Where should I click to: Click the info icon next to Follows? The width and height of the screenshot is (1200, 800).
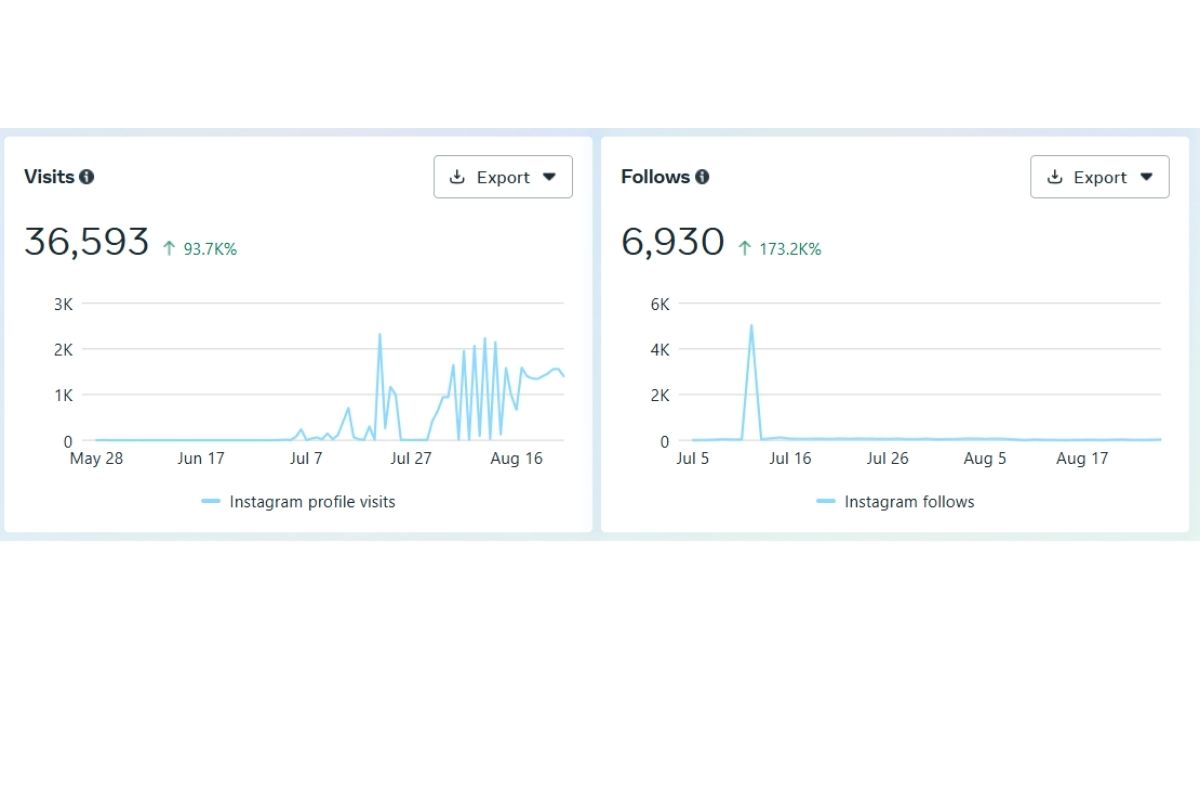(702, 177)
